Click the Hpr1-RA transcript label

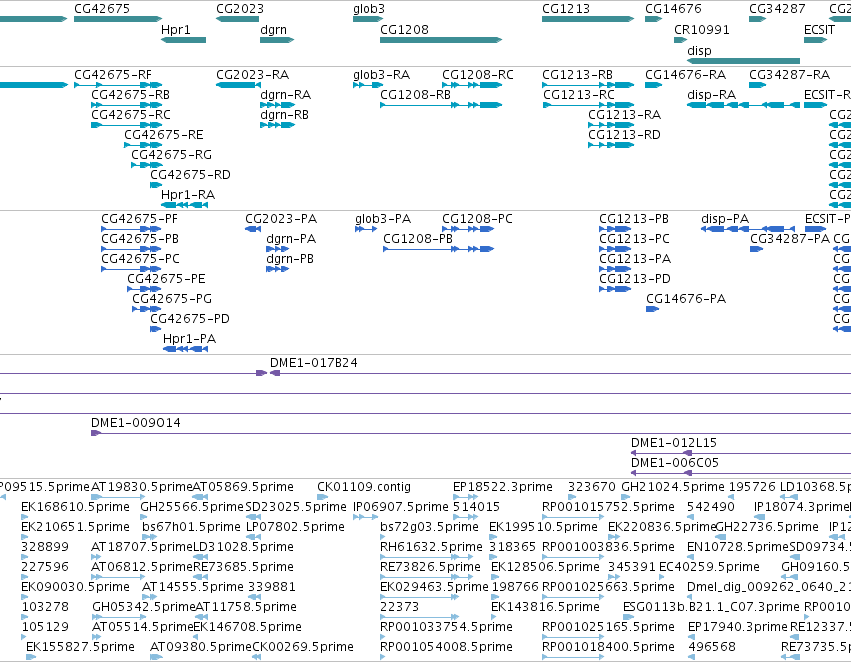pyautogui.click(x=188, y=194)
